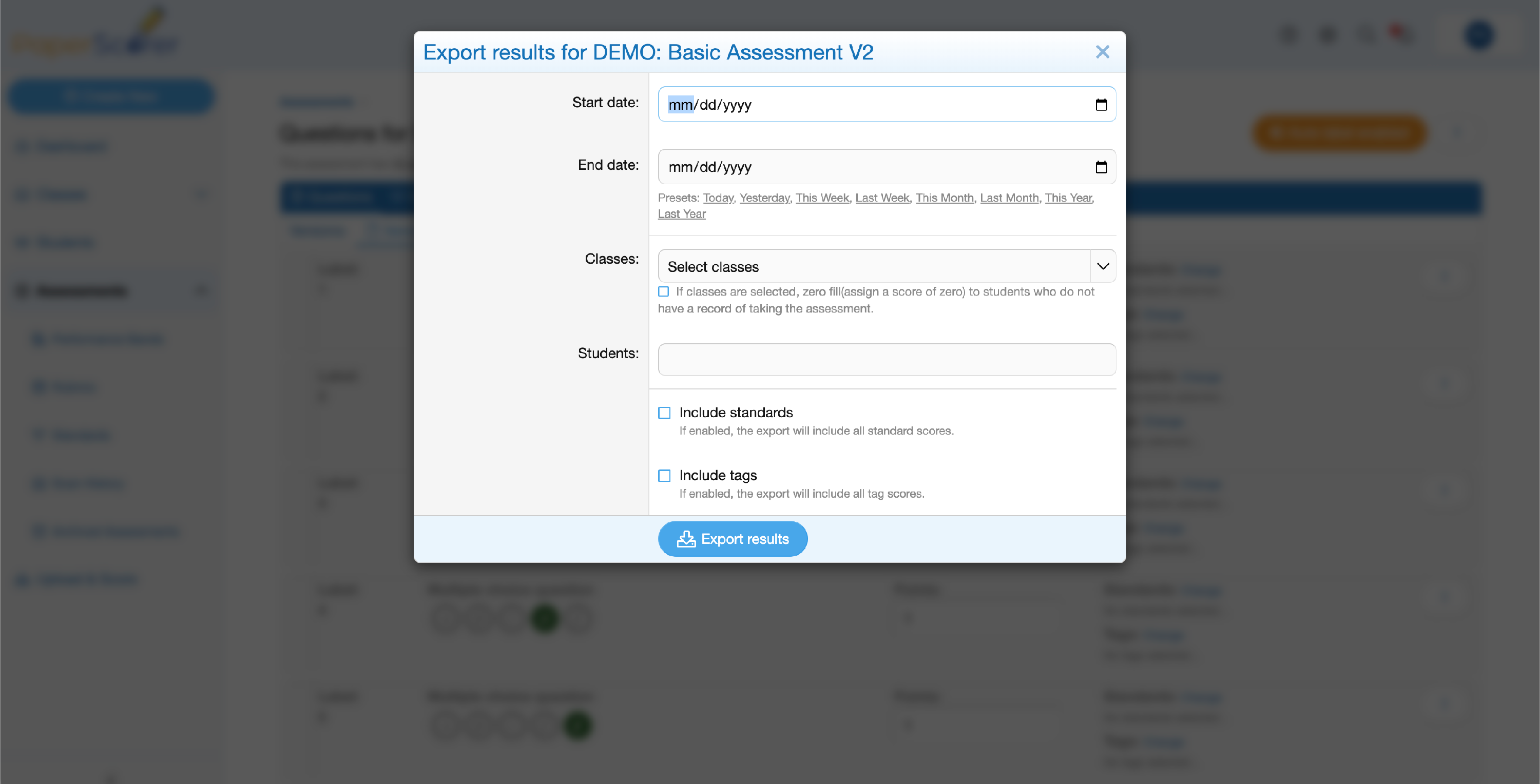Select the mm segment of Start date
1540x784 pixels.
point(680,105)
